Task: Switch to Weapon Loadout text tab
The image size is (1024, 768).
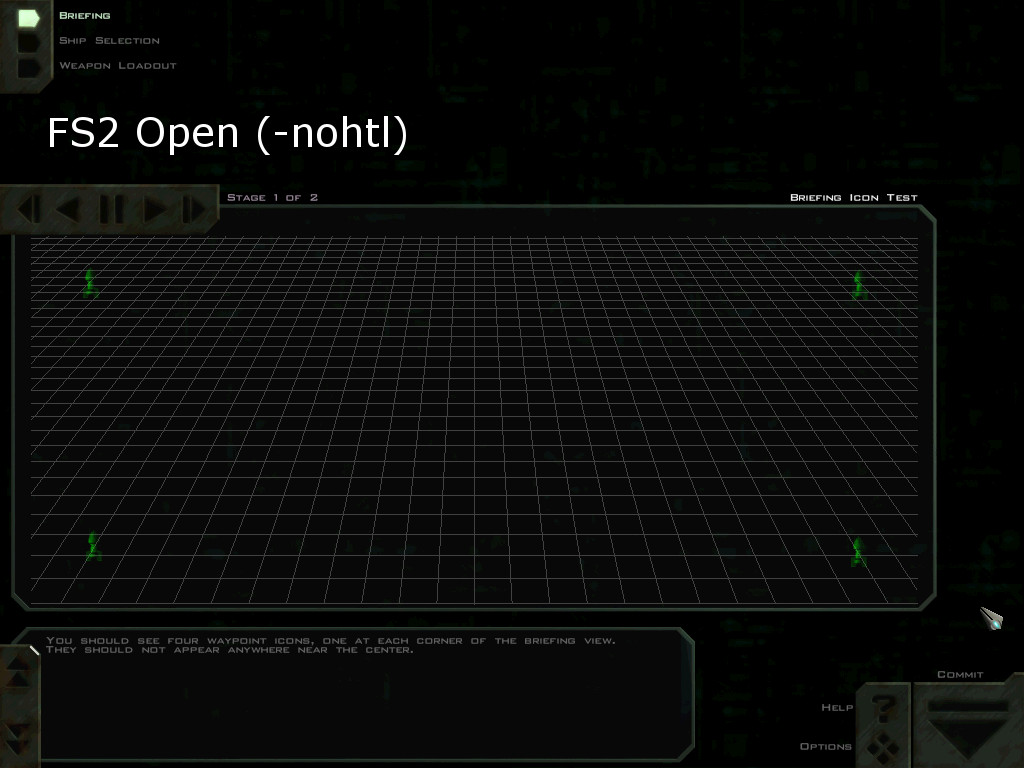Action: pyautogui.click(x=117, y=66)
